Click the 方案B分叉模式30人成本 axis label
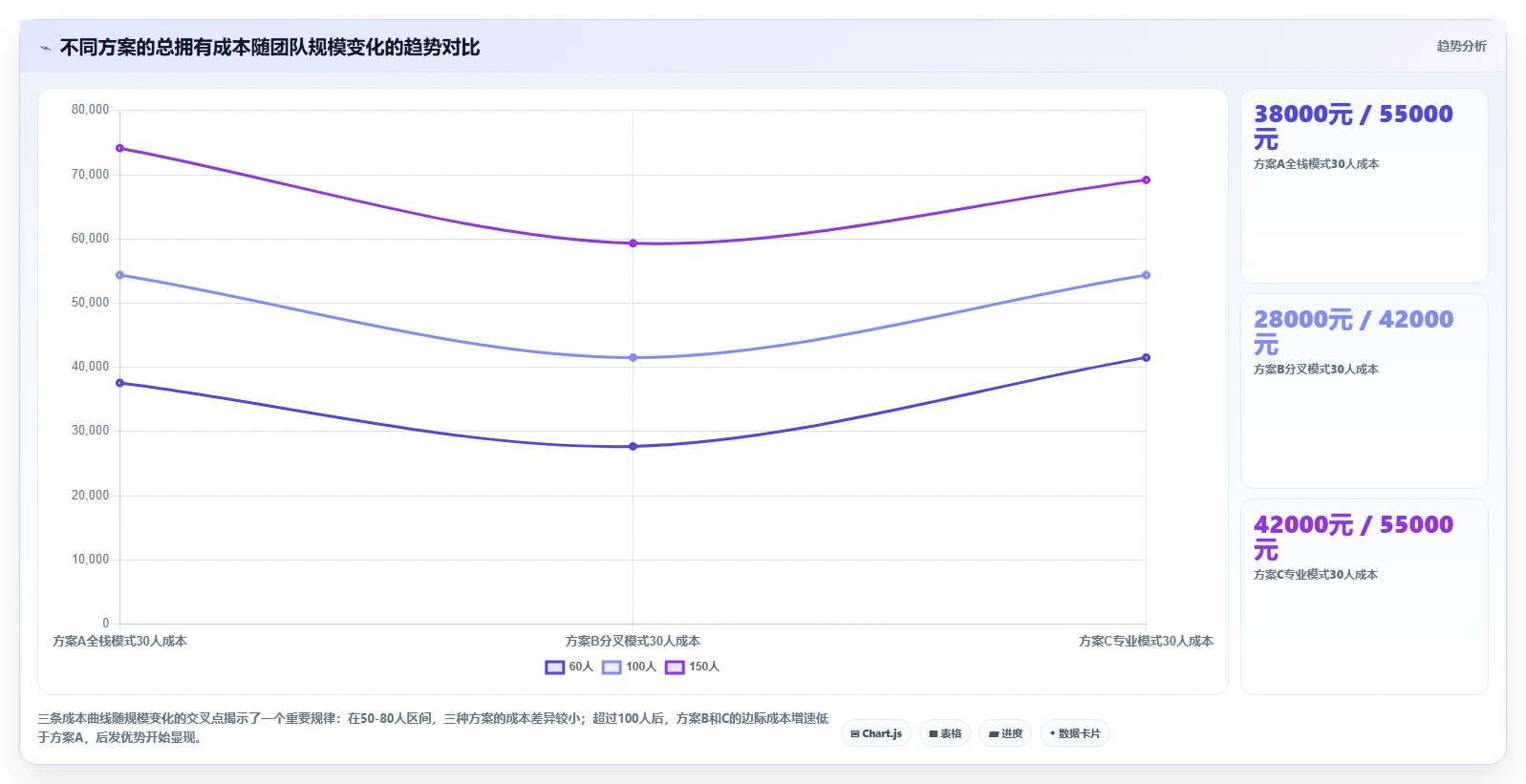The image size is (1526, 784). [633, 641]
